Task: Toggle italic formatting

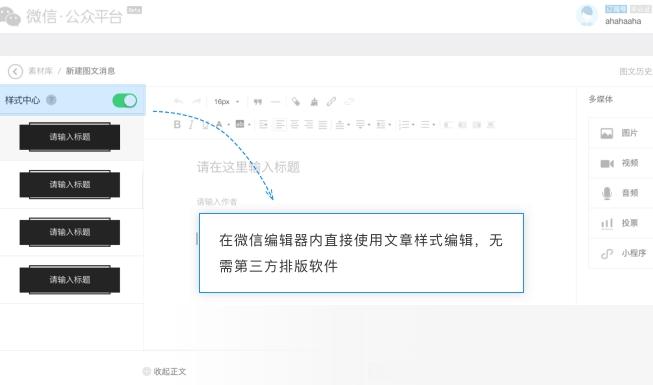Action: pos(191,125)
